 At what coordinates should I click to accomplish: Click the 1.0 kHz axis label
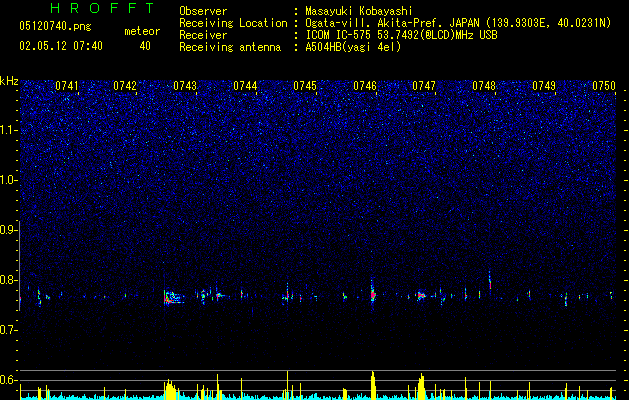click(8, 180)
